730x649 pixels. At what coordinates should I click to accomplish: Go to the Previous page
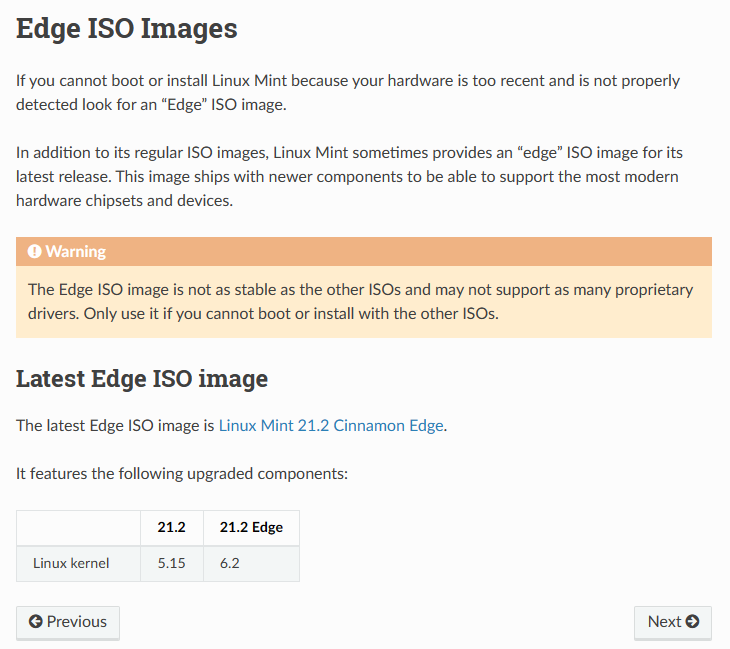pos(68,622)
